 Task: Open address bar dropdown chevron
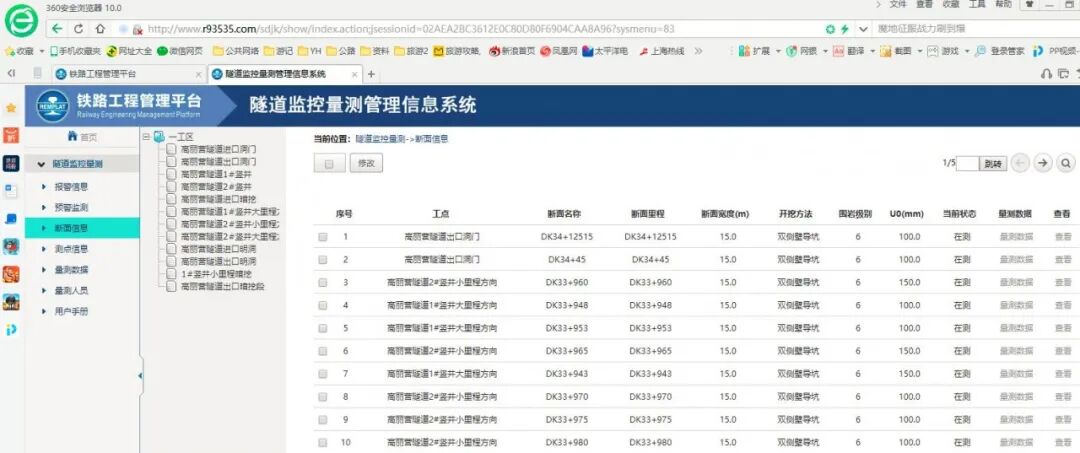(x=863, y=29)
